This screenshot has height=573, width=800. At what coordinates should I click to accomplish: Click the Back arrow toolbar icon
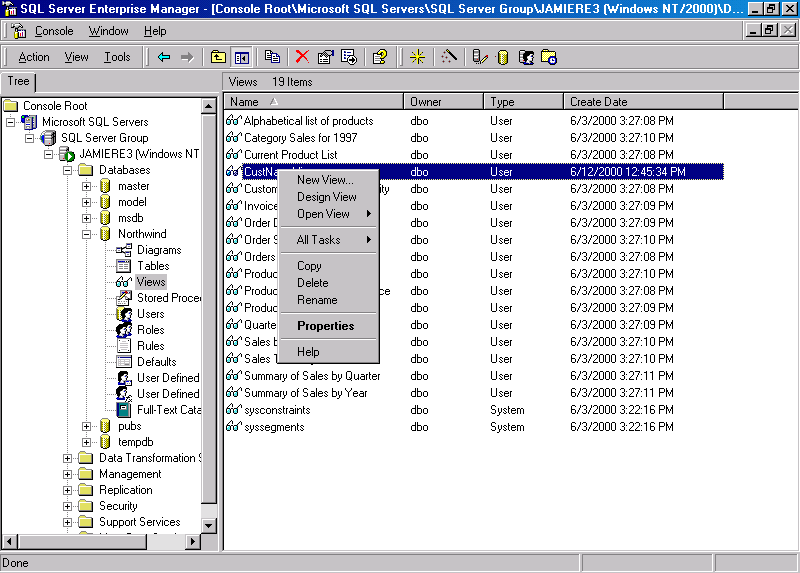click(x=164, y=57)
